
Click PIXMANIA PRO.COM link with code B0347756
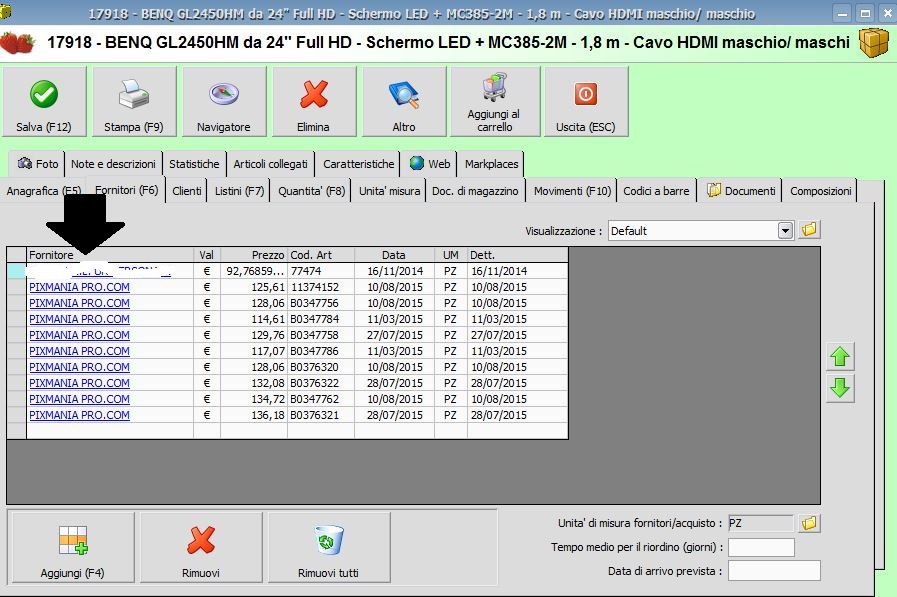click(80, 303)
